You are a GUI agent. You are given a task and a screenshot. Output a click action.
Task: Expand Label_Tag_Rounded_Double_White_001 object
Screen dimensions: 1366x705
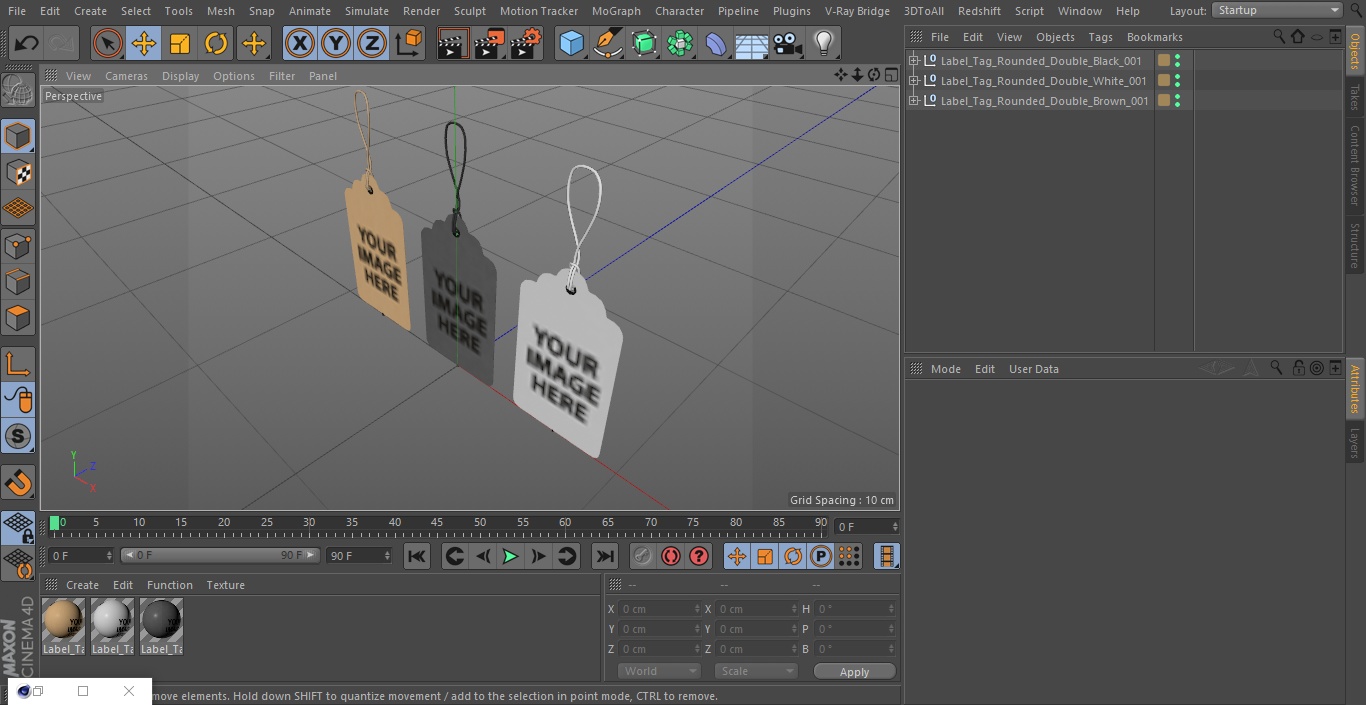pos(913,81)
